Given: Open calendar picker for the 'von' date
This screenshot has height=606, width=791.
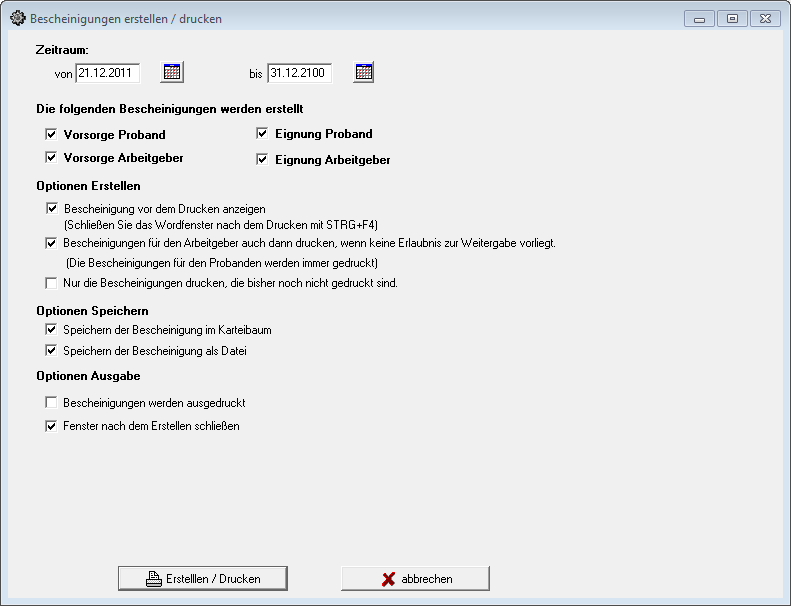Looking at the screenshot, I should [x=172, y=72].
